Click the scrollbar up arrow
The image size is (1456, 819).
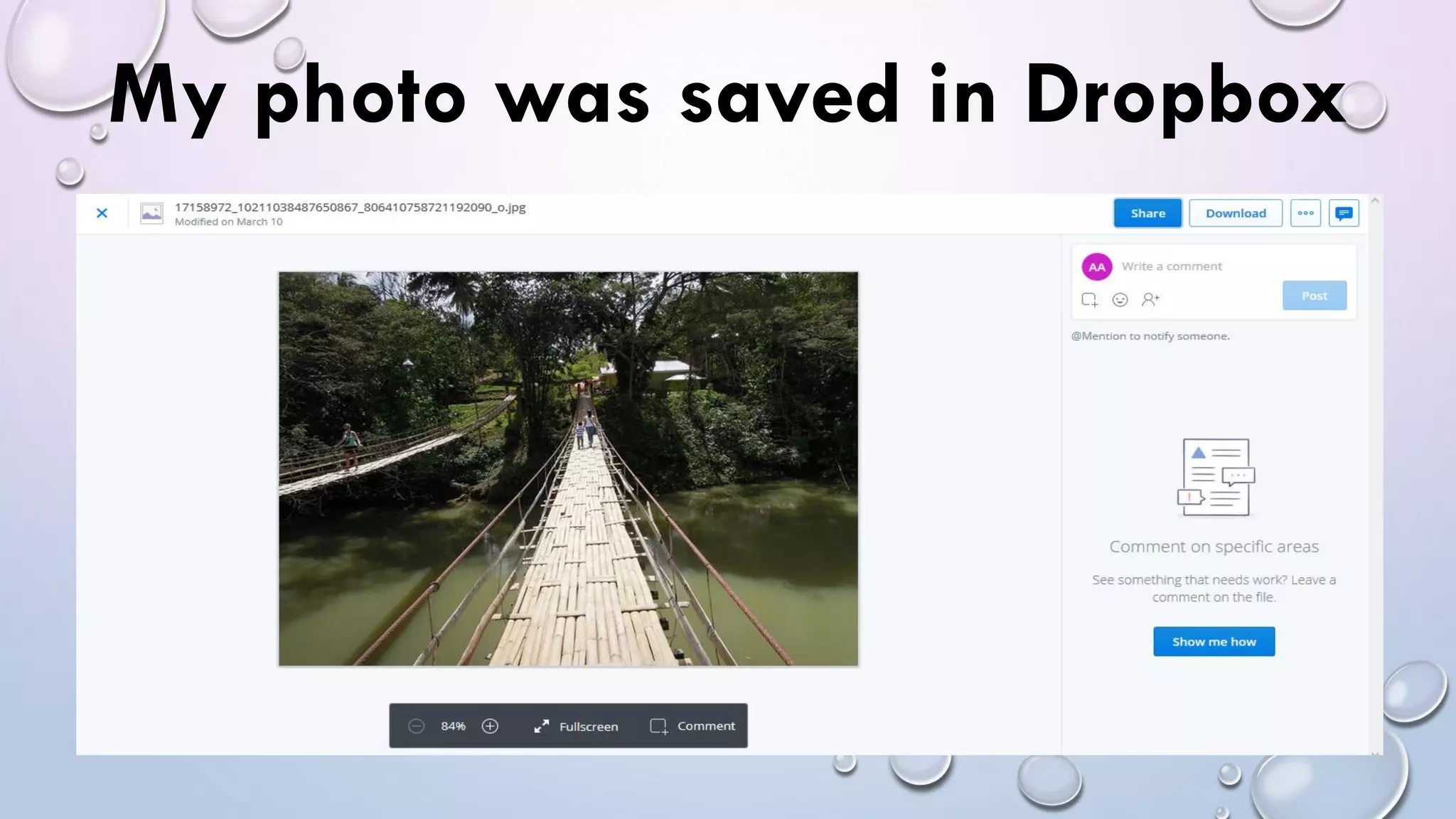(1375, 201)
